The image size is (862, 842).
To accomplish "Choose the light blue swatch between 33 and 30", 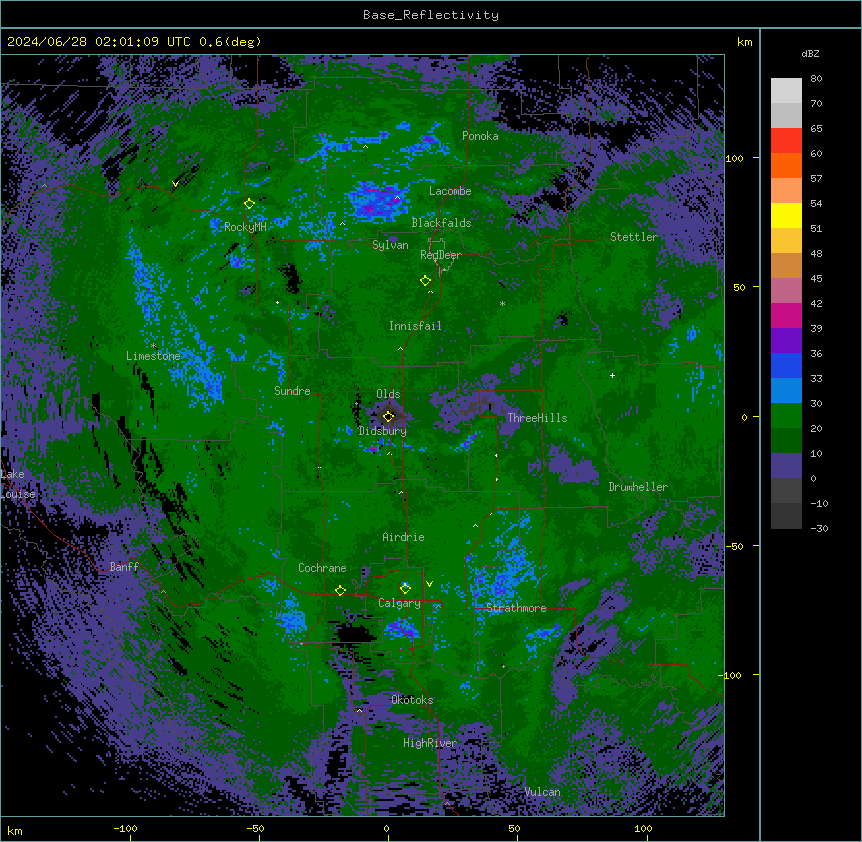I will (786, 391).
